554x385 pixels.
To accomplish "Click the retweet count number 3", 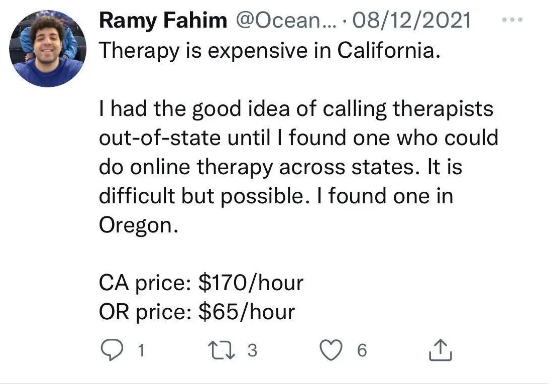I will pos(252,350).
